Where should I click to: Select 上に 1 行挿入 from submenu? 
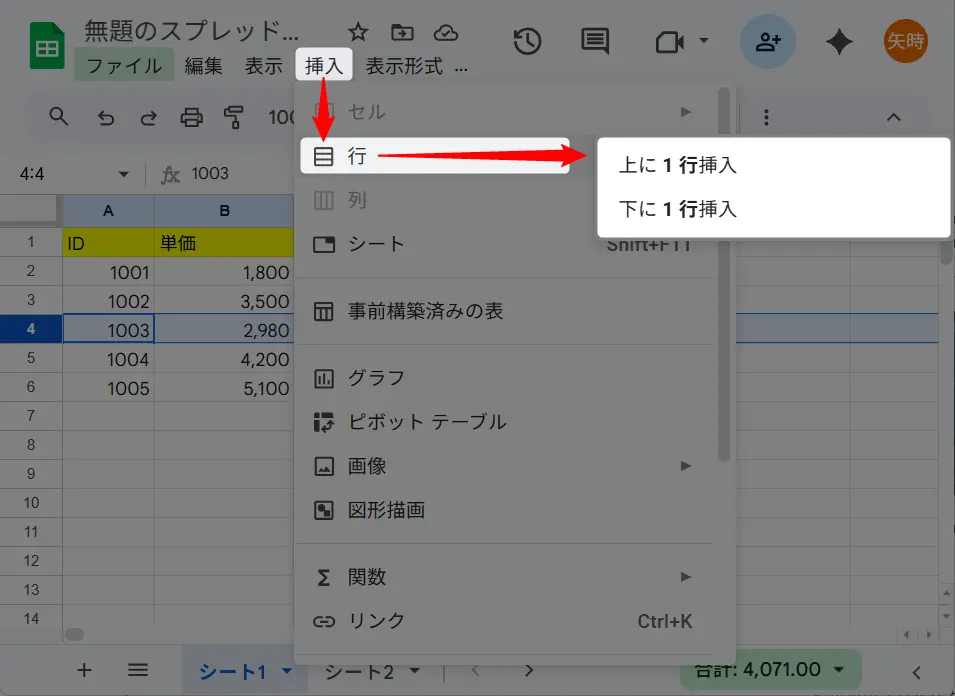pos(677,166)
